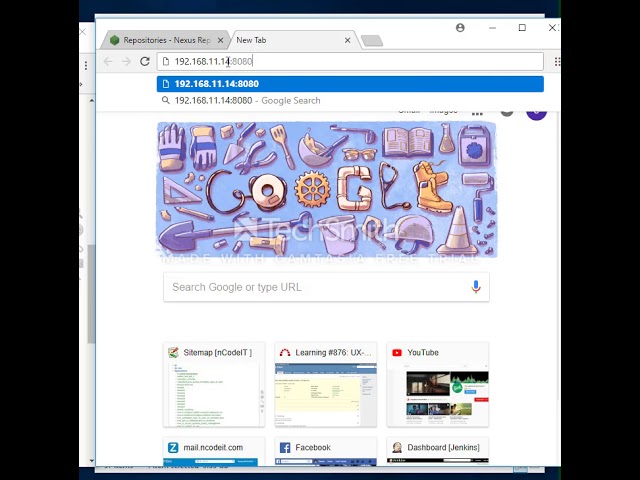The width and height of the screenshot is (640, 480).
Task: Open the Facebook shortcut tile
Action: (326, 451)
